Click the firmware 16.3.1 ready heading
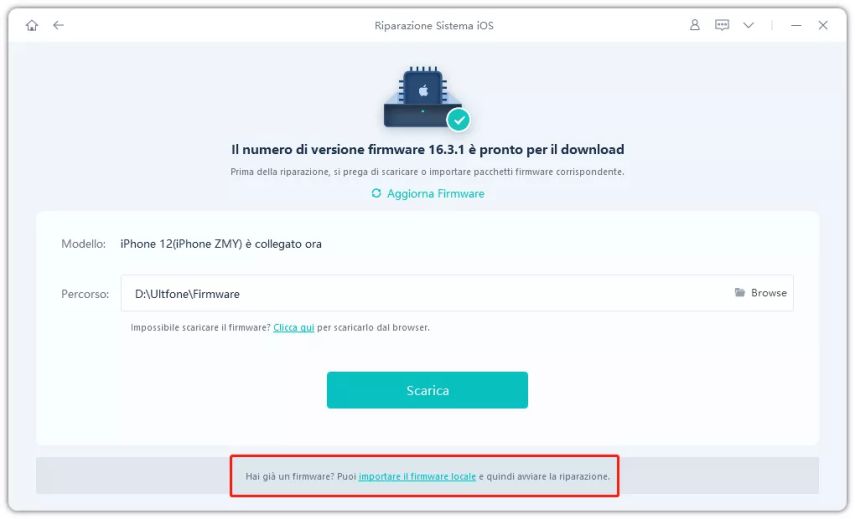This screenshot has width=855, height=519. (x=428, y=149)
